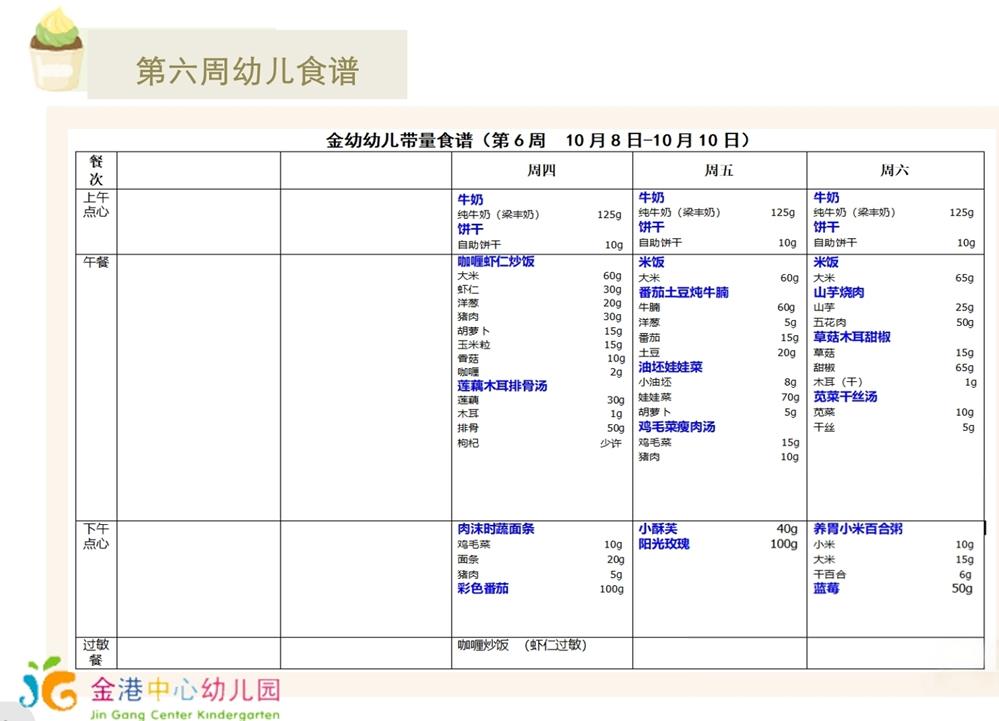Viewport: 999px width, 721px height.
Task: Click the 金港中心幼儿园 name text
Action: click(185, 690)
